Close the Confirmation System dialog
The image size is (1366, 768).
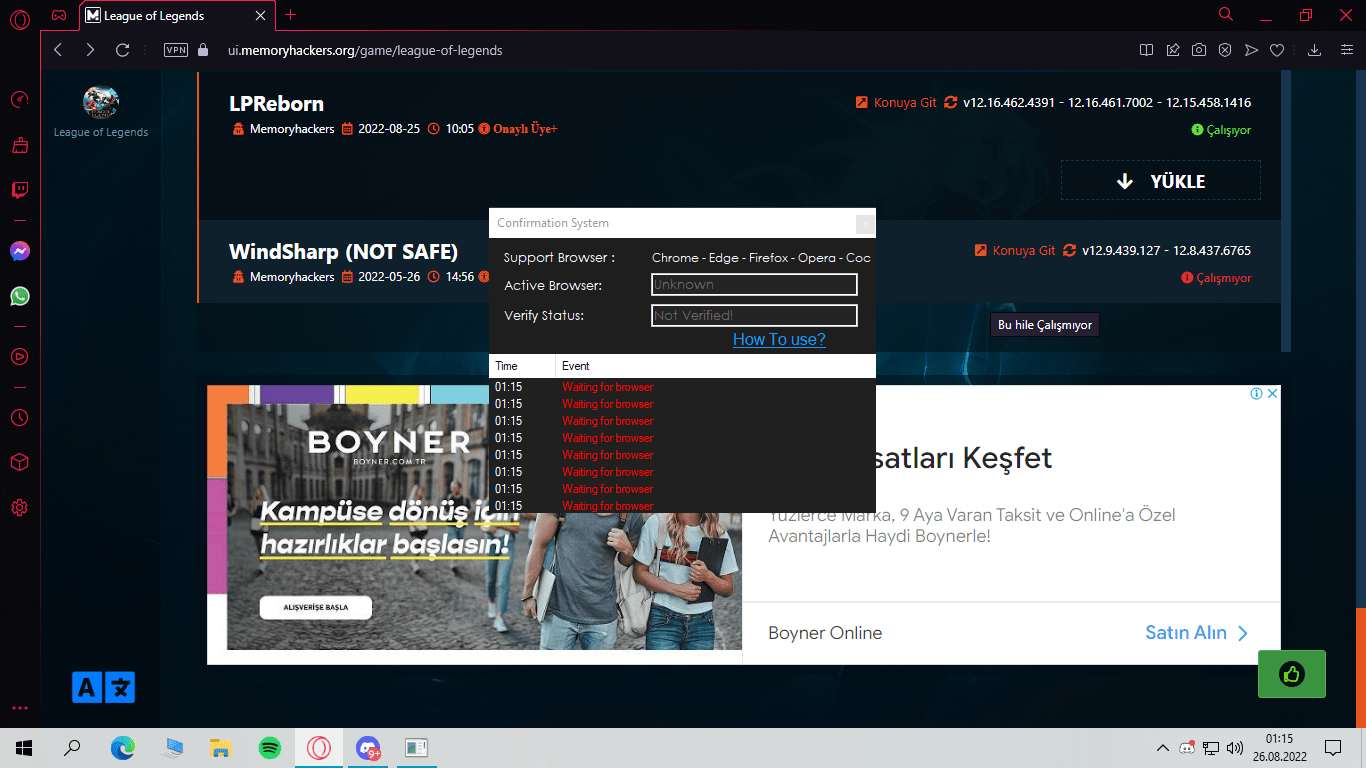pos(866,223)
